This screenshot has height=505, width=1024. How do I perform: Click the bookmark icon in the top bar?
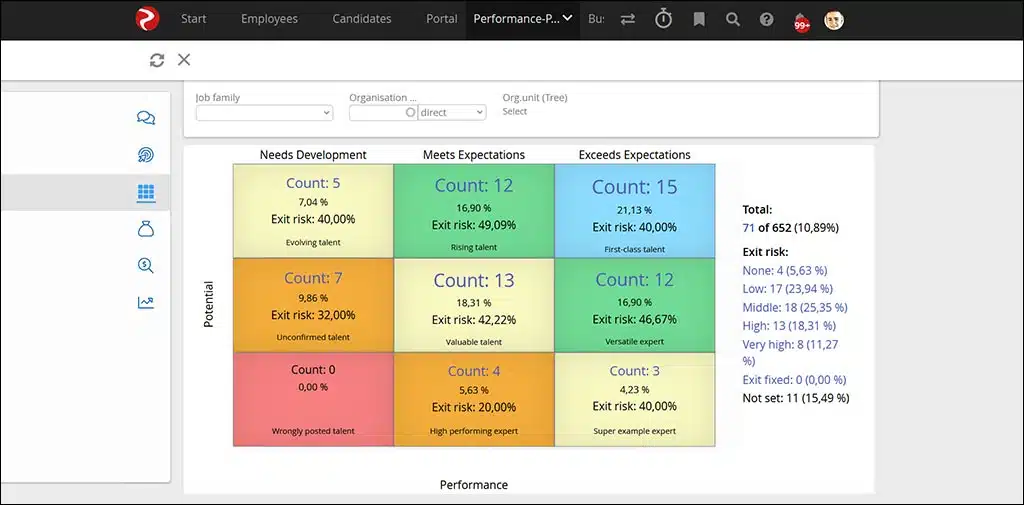coord(699,19)
